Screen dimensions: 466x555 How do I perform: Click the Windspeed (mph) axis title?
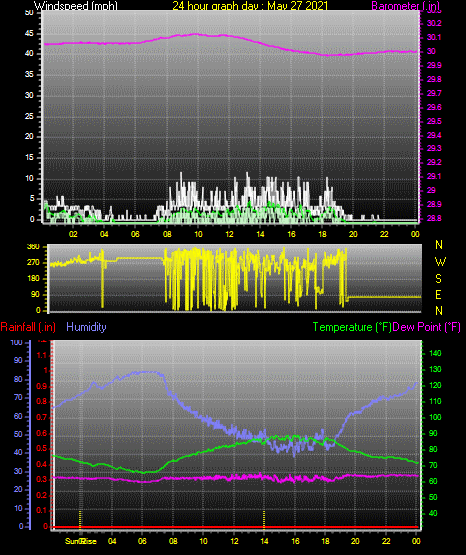click(x=75, y=6)
